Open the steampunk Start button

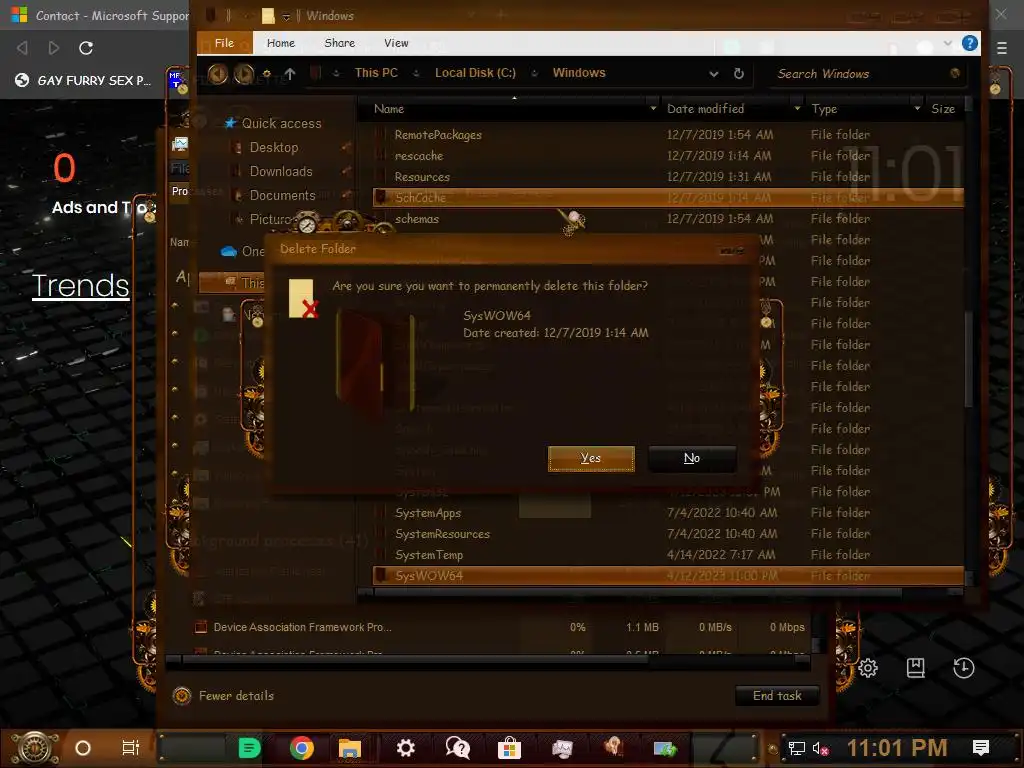34,748
